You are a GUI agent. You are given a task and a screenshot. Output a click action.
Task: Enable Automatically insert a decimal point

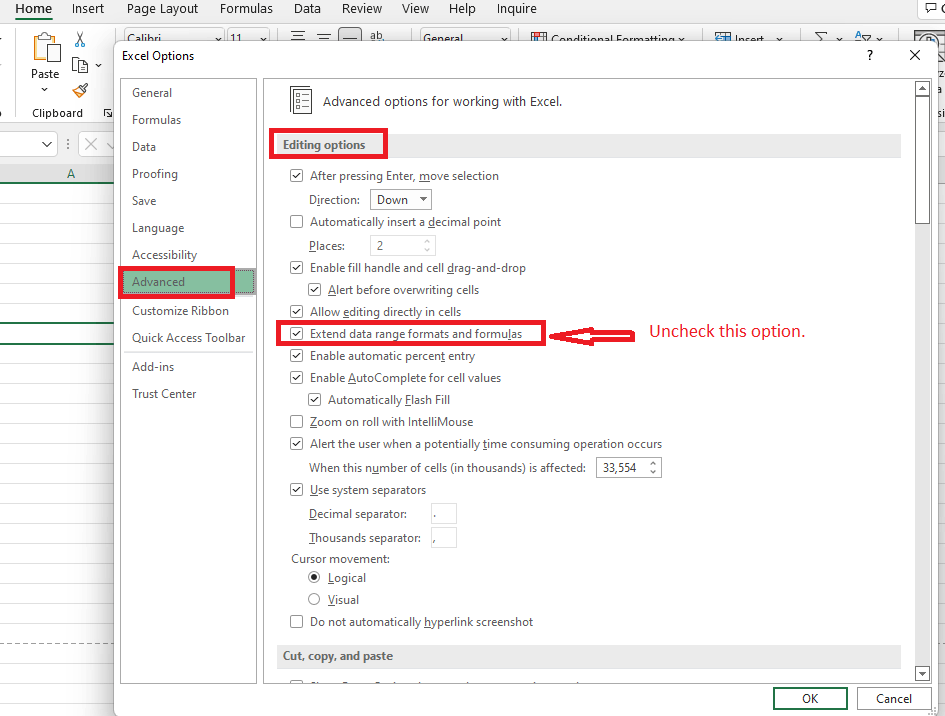click(297, 222)
